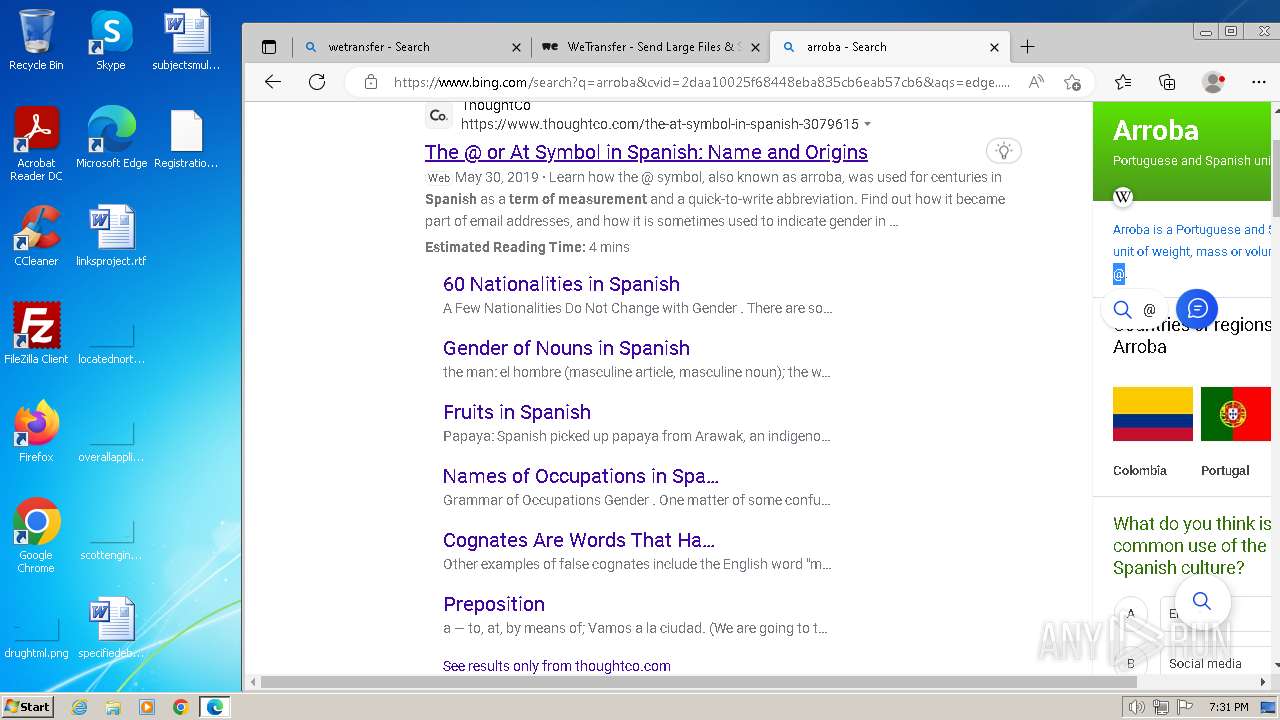Screen dimensions: 1280x720
Task: Open linksproject.rtf on the desktop
Action: coord(111,236)
